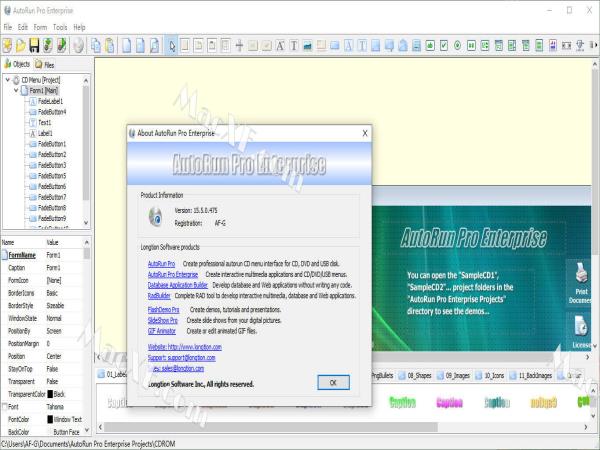Collapse the CD Menu [Project] tree node
This screenshot has height=450, width=600.
pyautogui.click(x=7, y=80)
